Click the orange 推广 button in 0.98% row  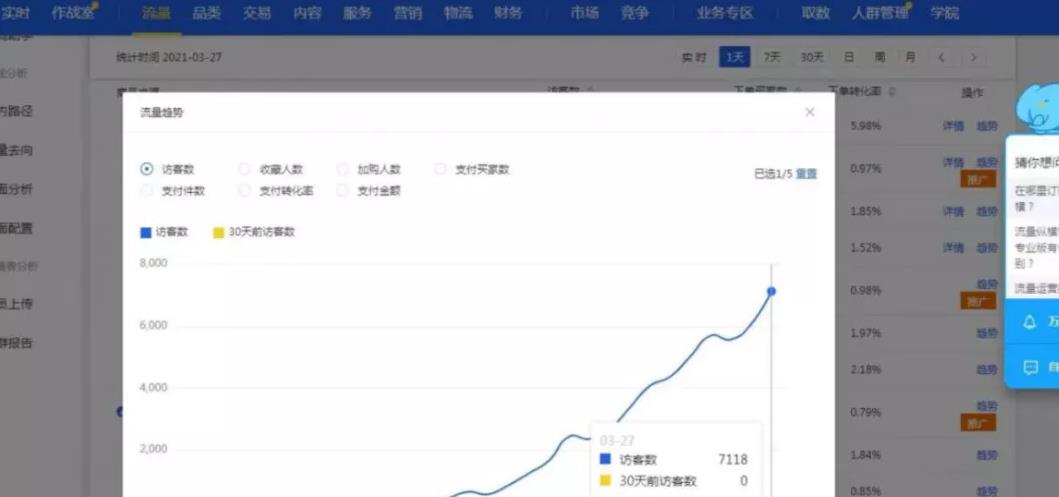point(978,301)
